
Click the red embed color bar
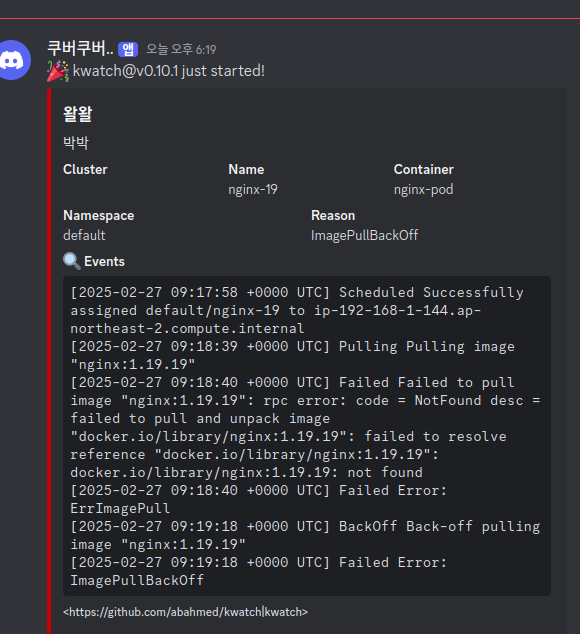(49, 361)
